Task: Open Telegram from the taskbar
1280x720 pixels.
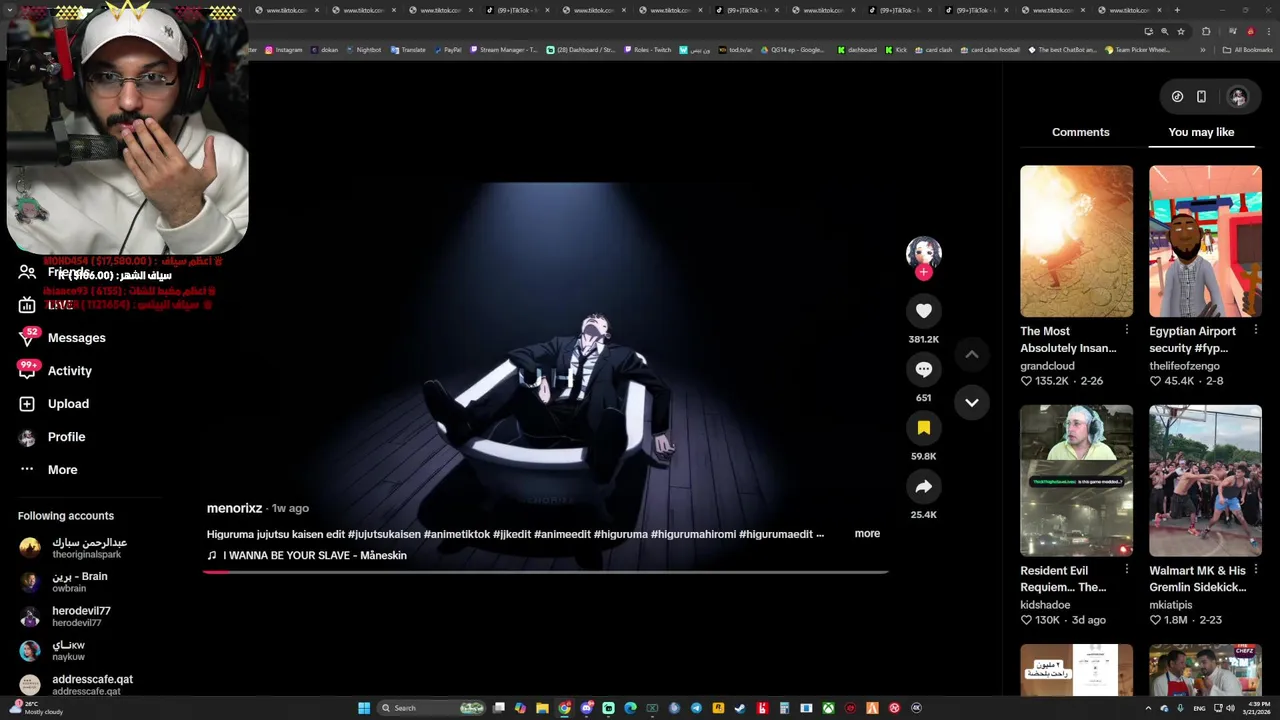Action: coord(696,708)
